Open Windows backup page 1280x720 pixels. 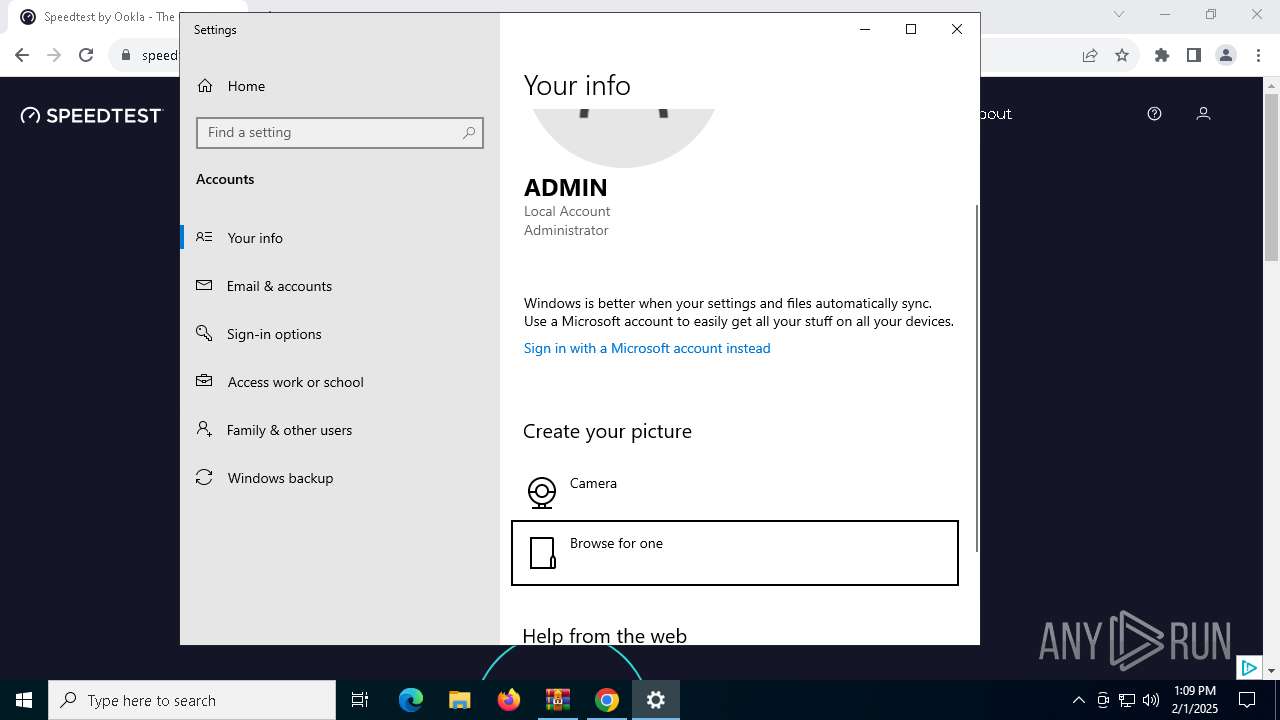click(340, 478)
